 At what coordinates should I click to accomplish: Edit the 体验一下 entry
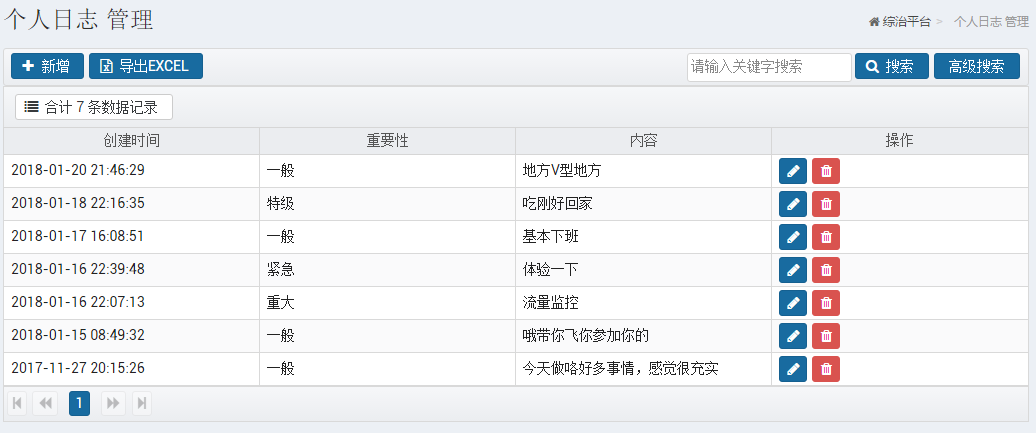coord(793,270)
